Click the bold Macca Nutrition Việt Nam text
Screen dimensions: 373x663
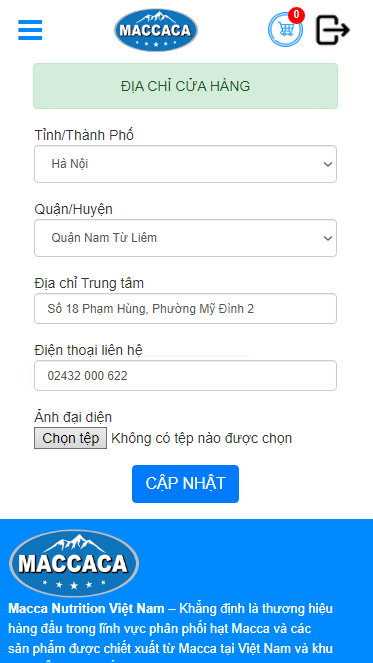[86, 609]
